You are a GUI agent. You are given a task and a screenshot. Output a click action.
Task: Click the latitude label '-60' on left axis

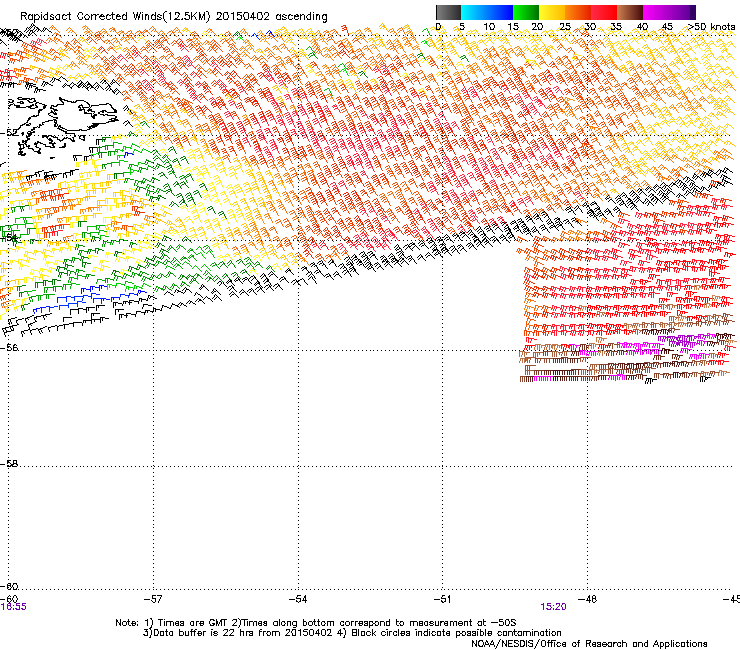[x=8, y=586]
